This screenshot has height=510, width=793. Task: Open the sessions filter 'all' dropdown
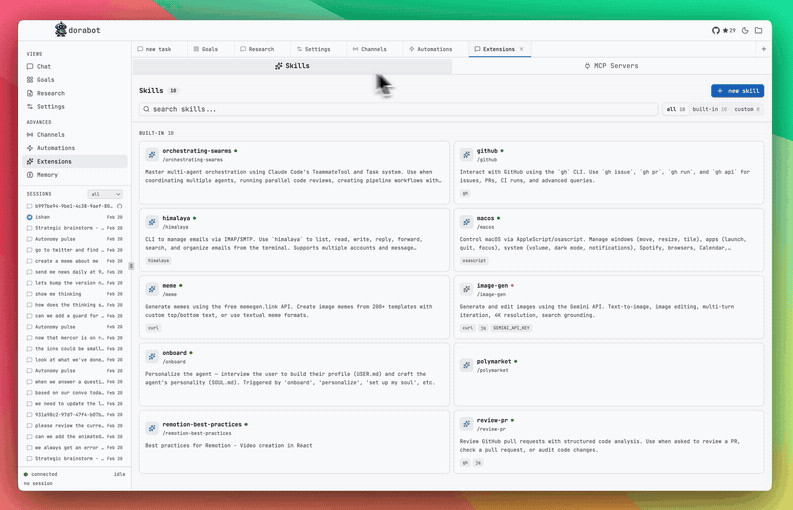[x=105, y=194]
